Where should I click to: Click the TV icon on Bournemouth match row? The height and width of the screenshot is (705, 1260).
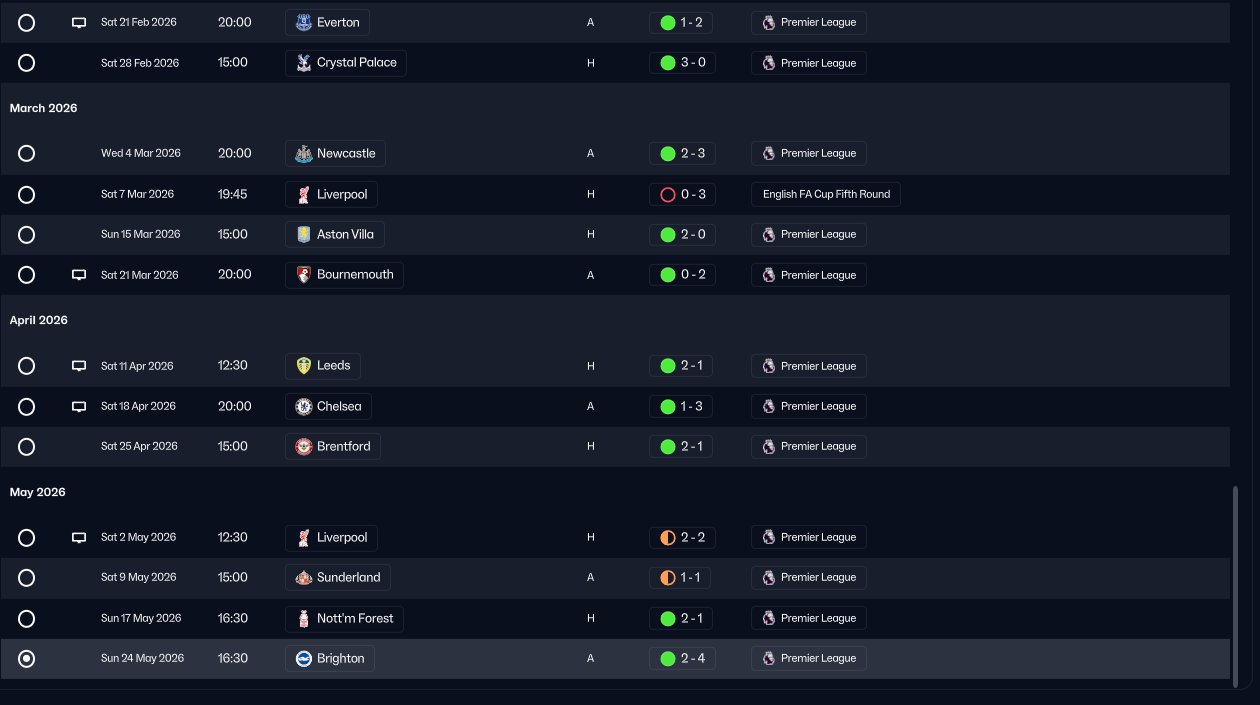tap(79, 275)
